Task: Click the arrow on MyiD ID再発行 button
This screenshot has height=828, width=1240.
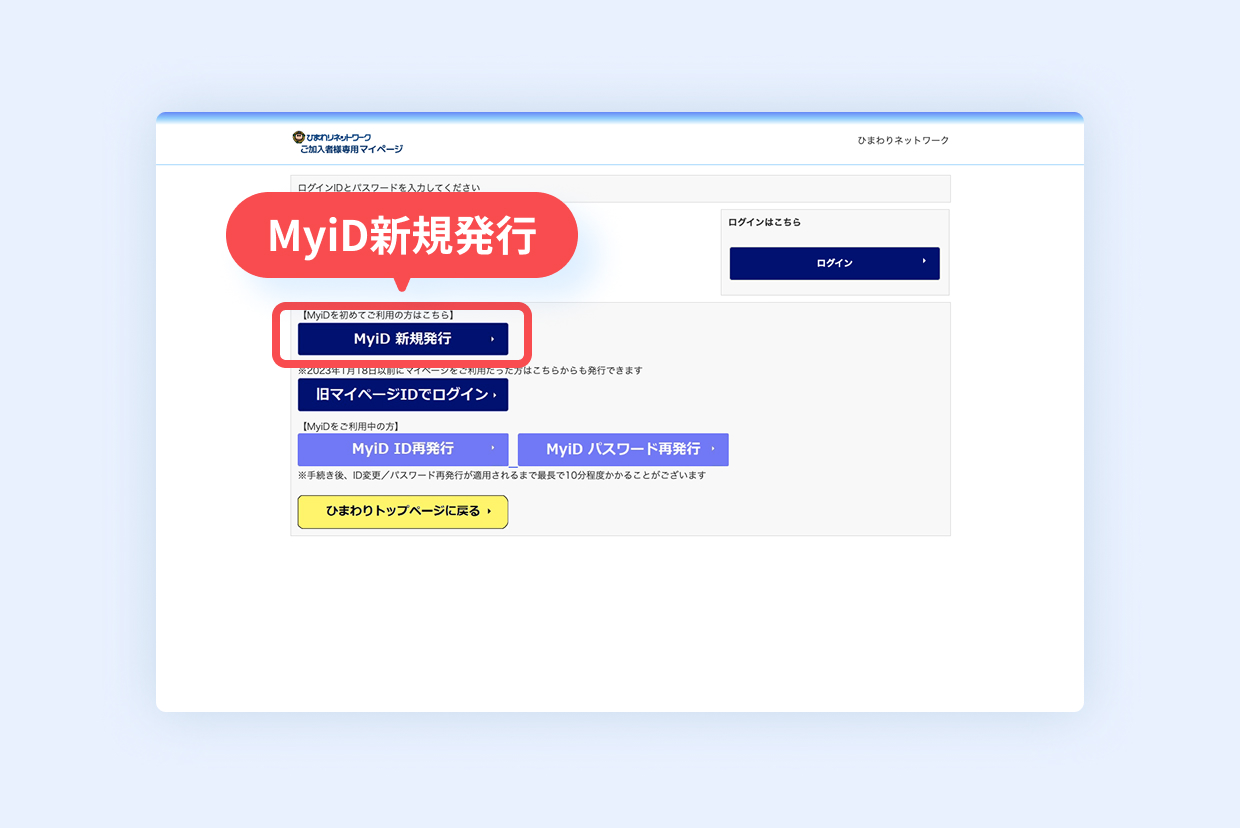Action: coord(492,449)
